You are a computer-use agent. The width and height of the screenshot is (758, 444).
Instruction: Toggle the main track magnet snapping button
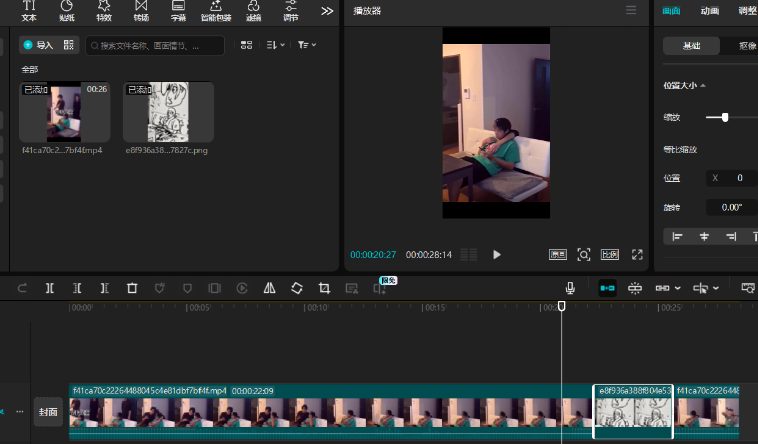[x=607, y=288]
